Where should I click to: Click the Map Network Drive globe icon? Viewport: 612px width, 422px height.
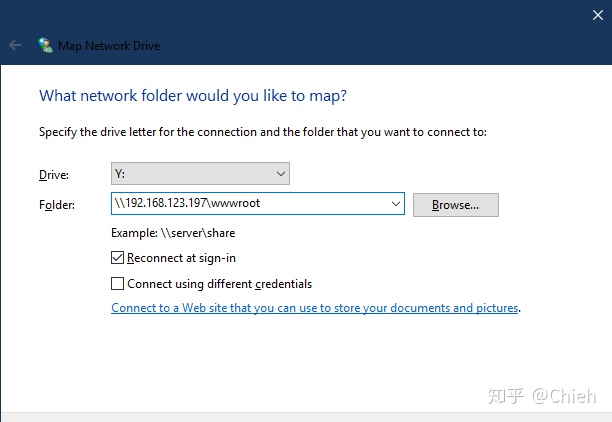pos(45,45)
